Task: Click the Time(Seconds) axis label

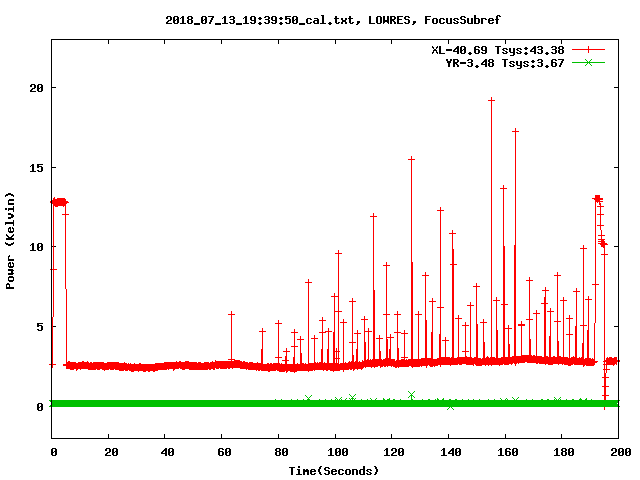Action: 334,471
